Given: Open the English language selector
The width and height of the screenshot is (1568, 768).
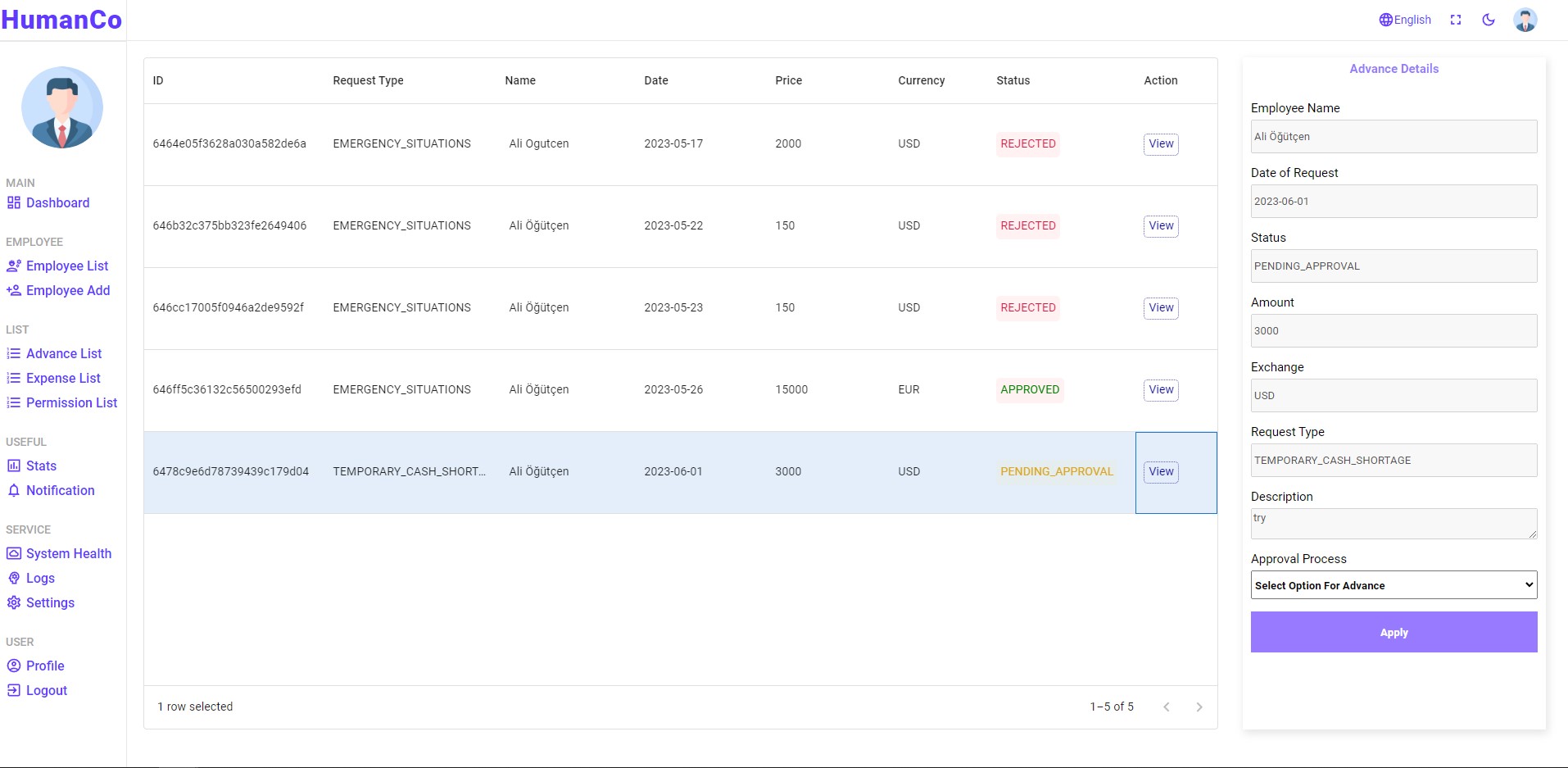Looking at the screenshot, I should coord(1405,19).
